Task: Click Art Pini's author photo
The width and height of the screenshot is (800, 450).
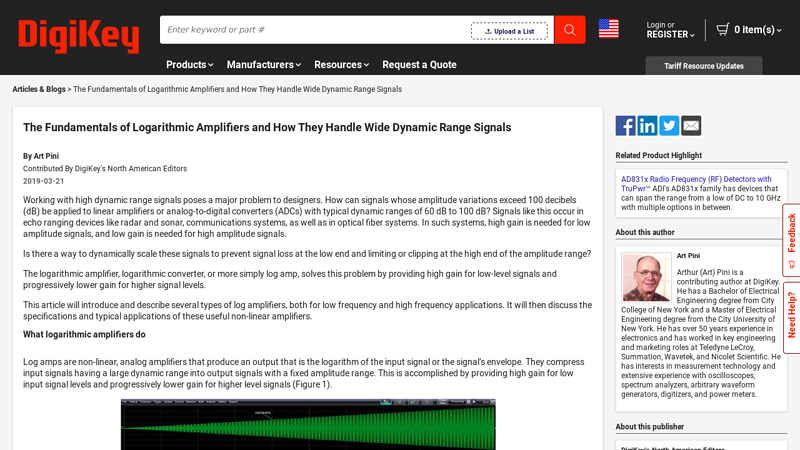Action: coord(646,277)
